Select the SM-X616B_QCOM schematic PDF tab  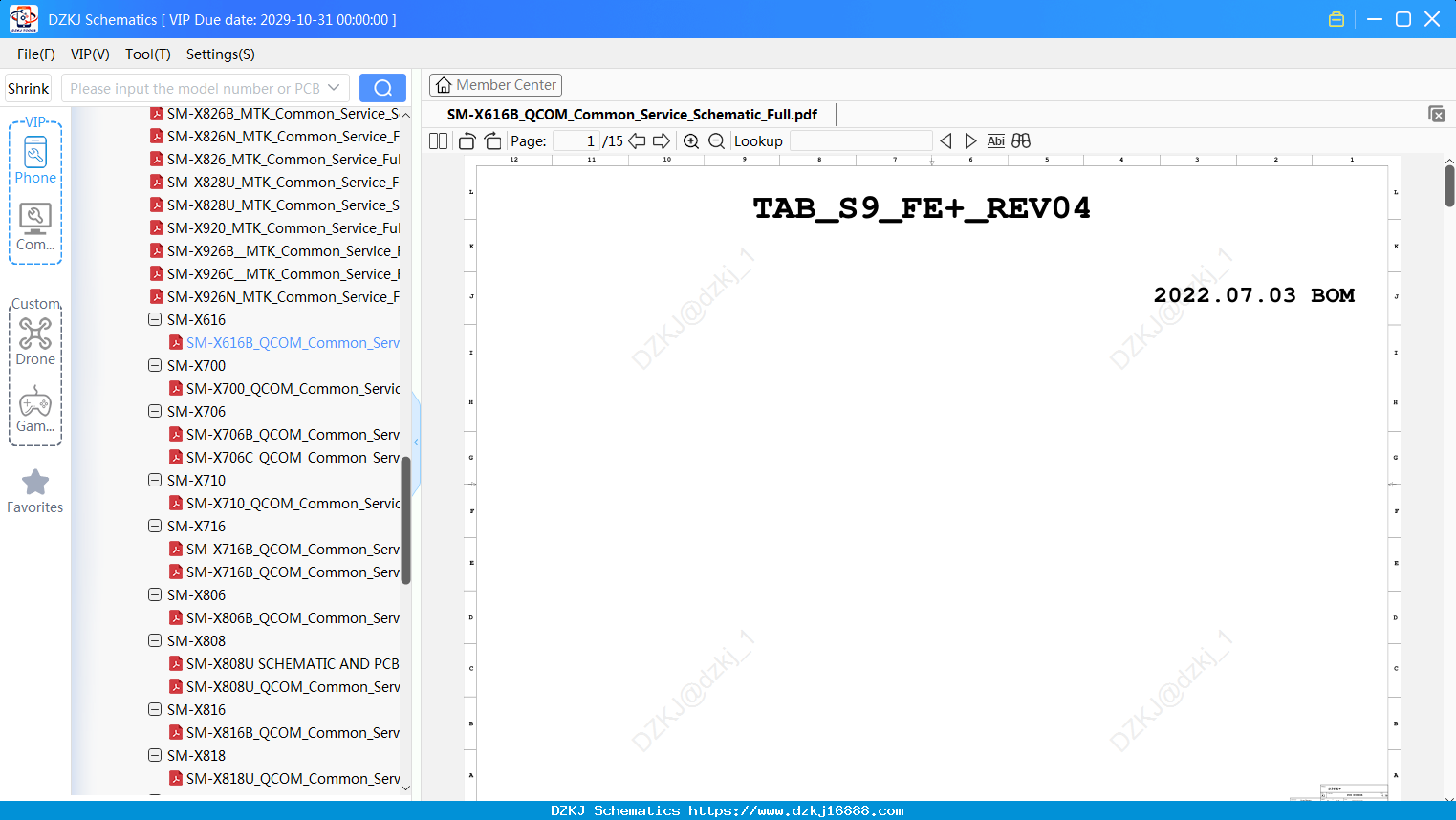point(632,115)
